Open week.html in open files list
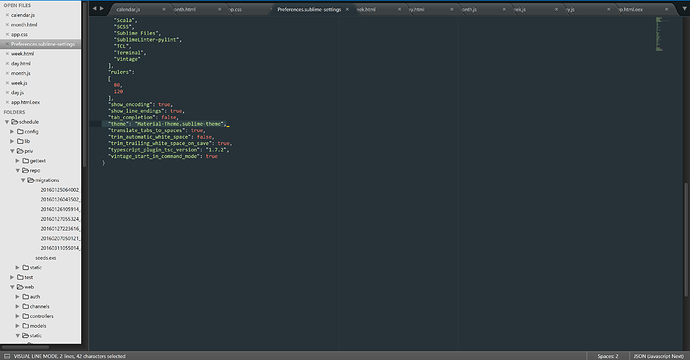This screenshot has height=360, width=690. pos(22,54)
